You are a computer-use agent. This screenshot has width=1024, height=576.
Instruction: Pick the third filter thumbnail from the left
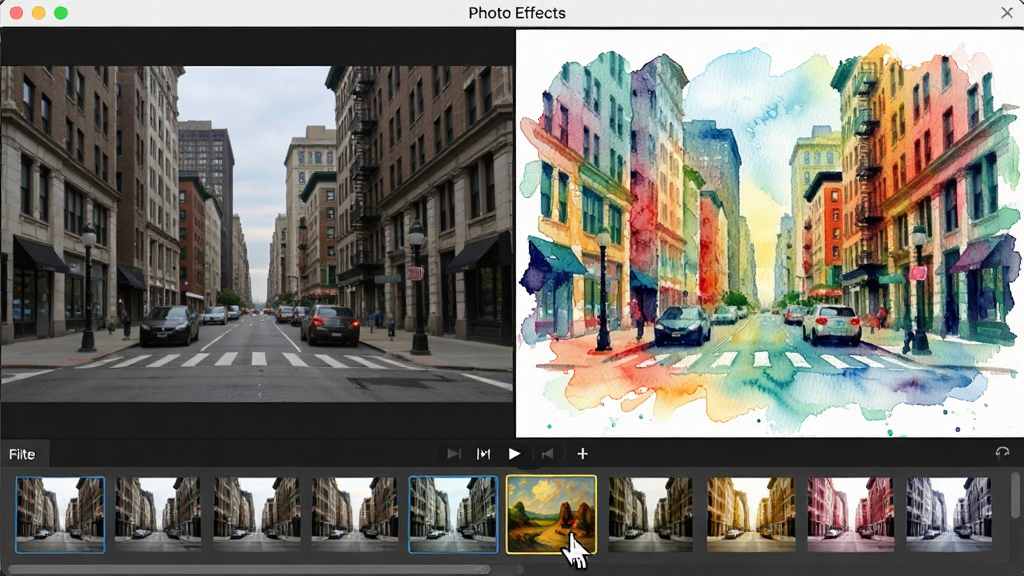click(x=257, y=515)
